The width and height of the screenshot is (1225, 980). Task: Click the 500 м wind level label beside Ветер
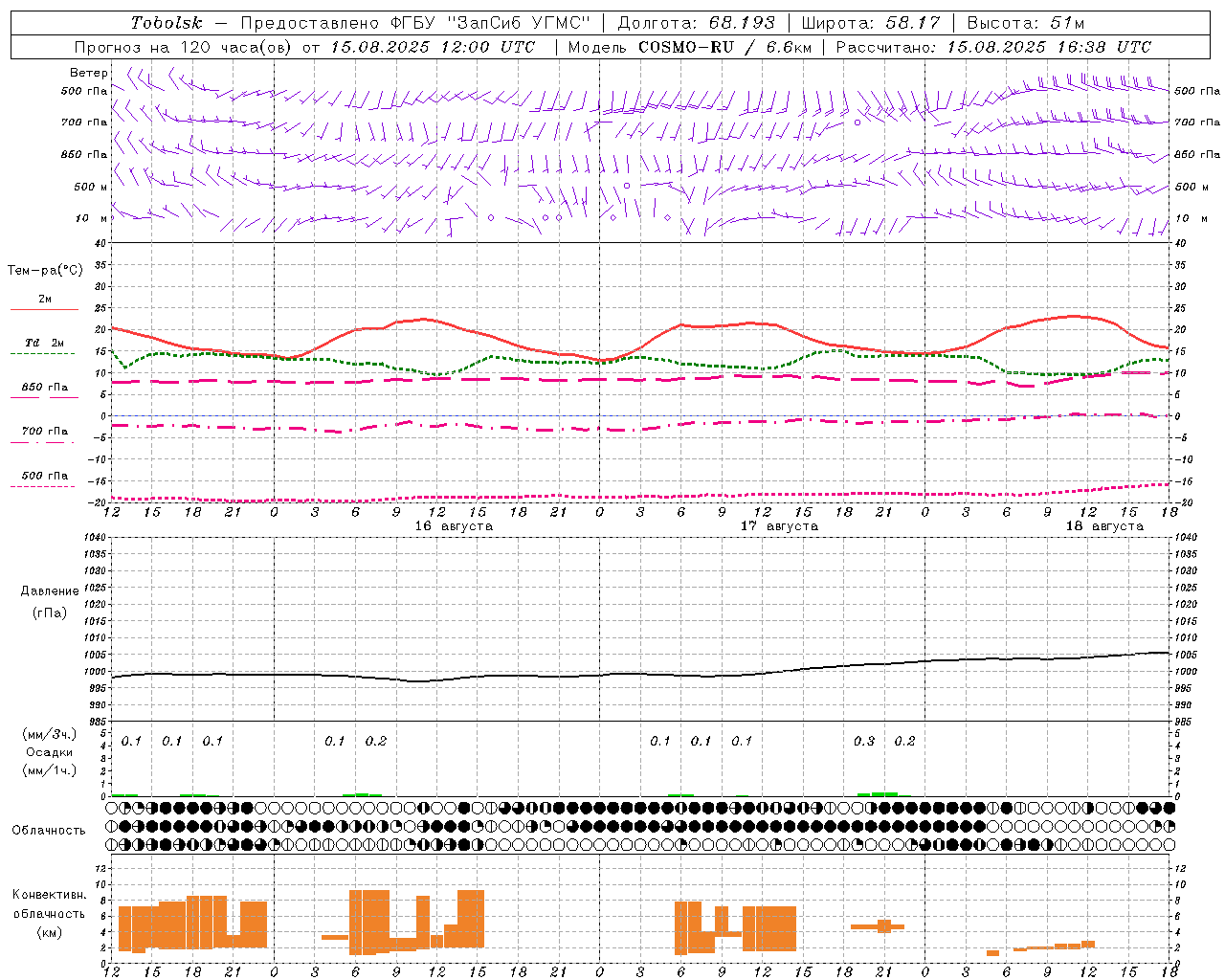tap(91, 188)
